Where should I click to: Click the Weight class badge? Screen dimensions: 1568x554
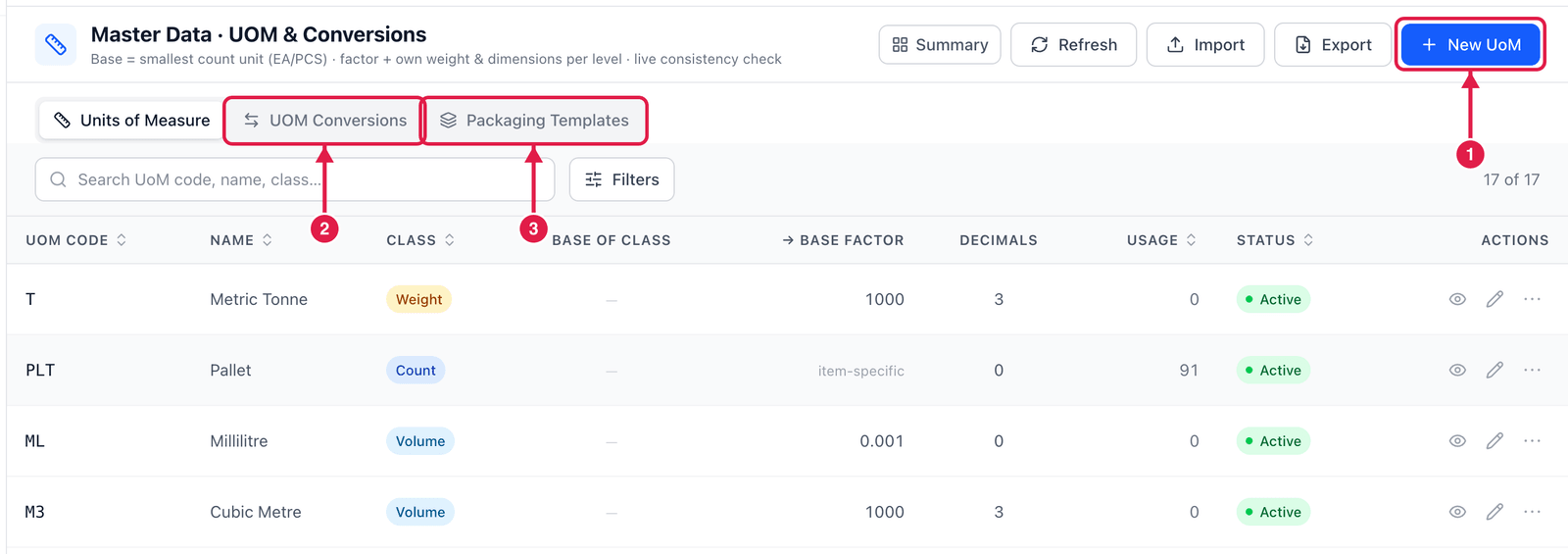coord(418,299)
